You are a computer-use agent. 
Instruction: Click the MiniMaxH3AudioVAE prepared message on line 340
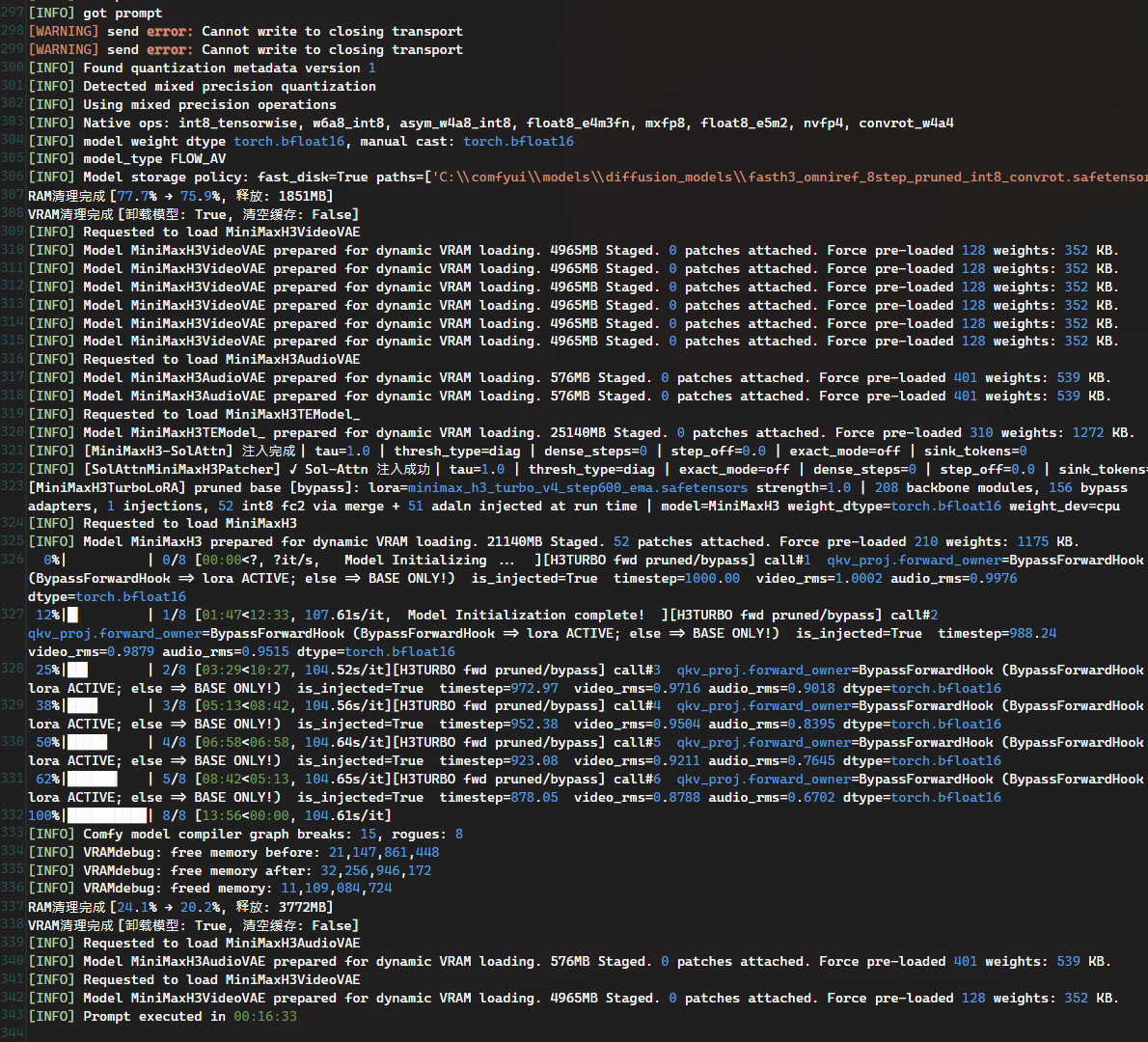[569, 962]
